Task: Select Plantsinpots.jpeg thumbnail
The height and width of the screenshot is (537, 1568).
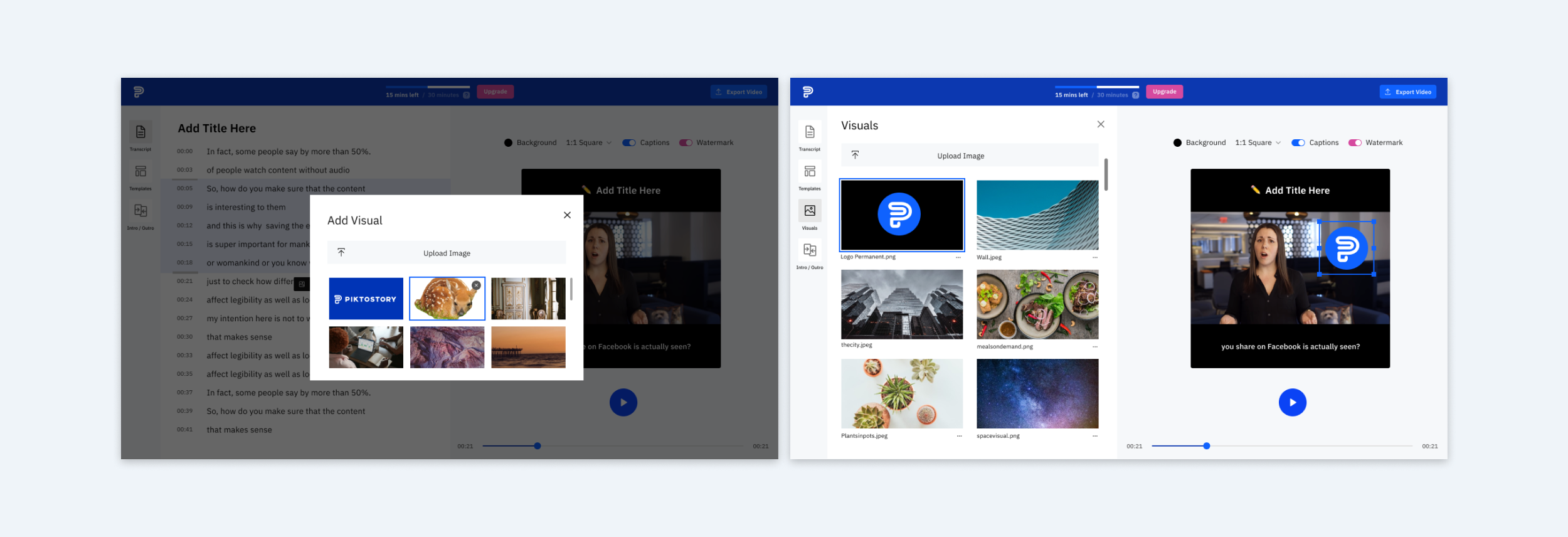Action: coord(902,393)
